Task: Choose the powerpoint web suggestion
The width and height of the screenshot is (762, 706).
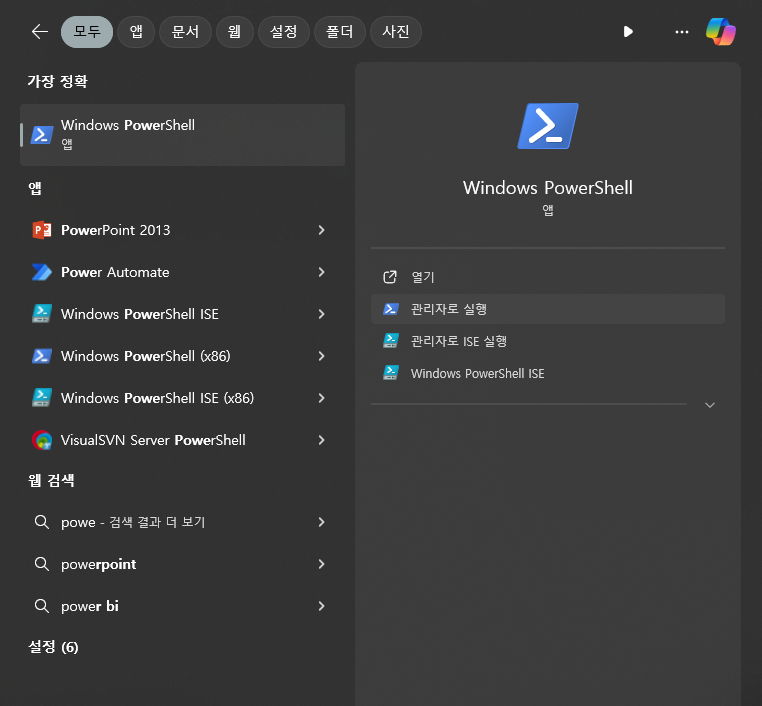Action: tap(98, 564)
